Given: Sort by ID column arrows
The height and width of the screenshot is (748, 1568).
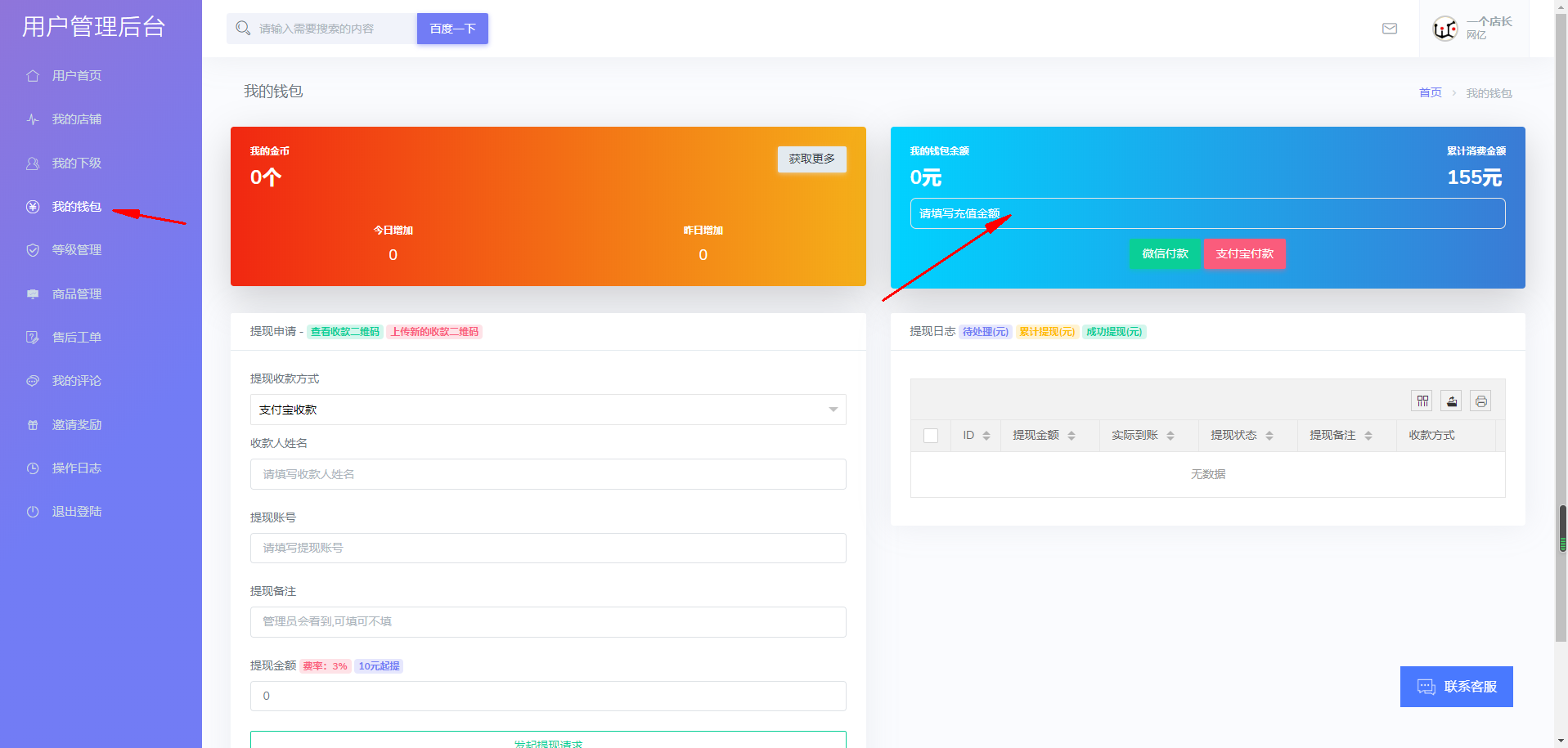Looking at the screenshot, I should pyautogui.click(x=986, y=436).
